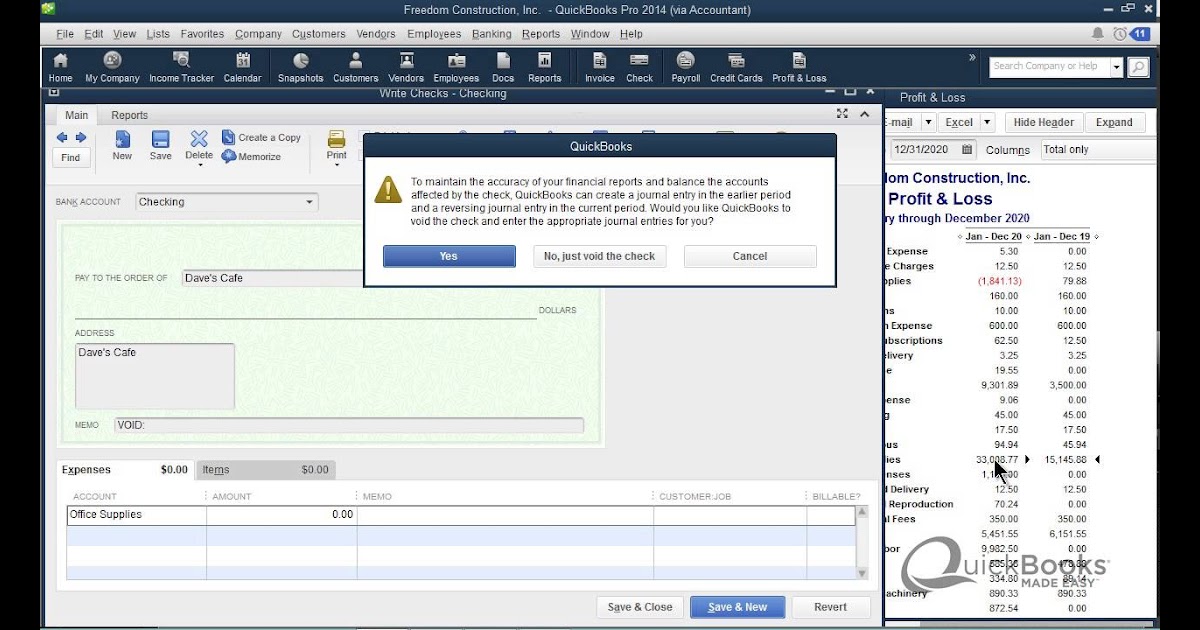1200x630 pixels.
Task: Open the Employees center icon
Action: click(x=456, y=67)
